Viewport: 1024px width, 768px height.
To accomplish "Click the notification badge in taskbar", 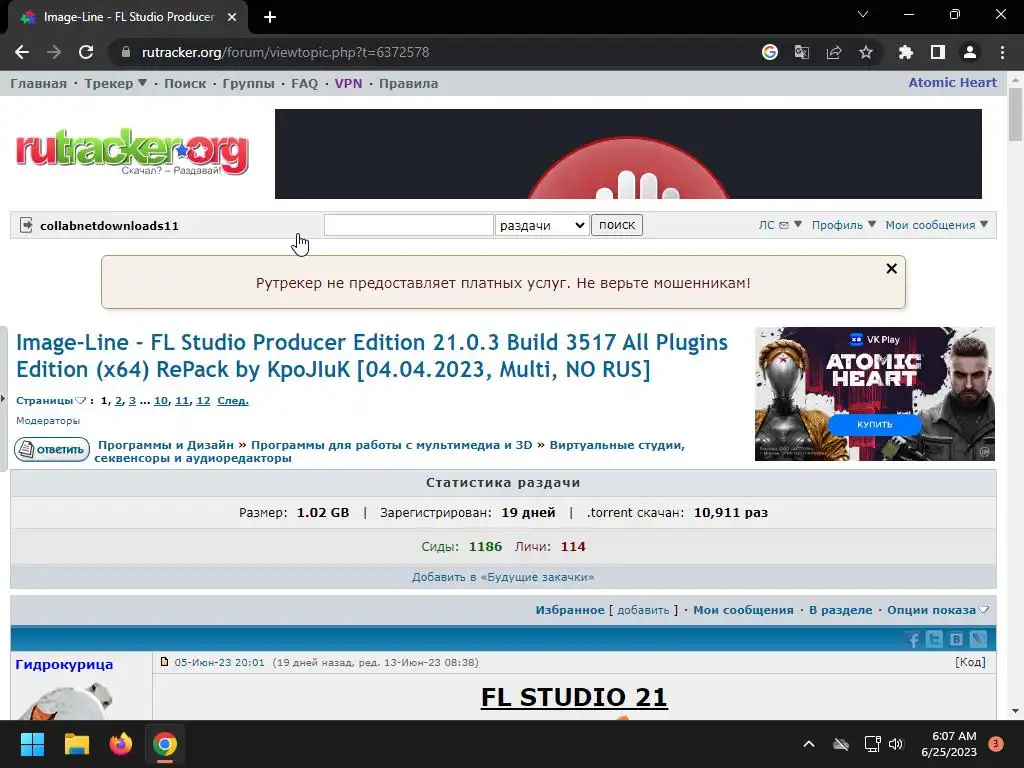I will pos(996,744).
